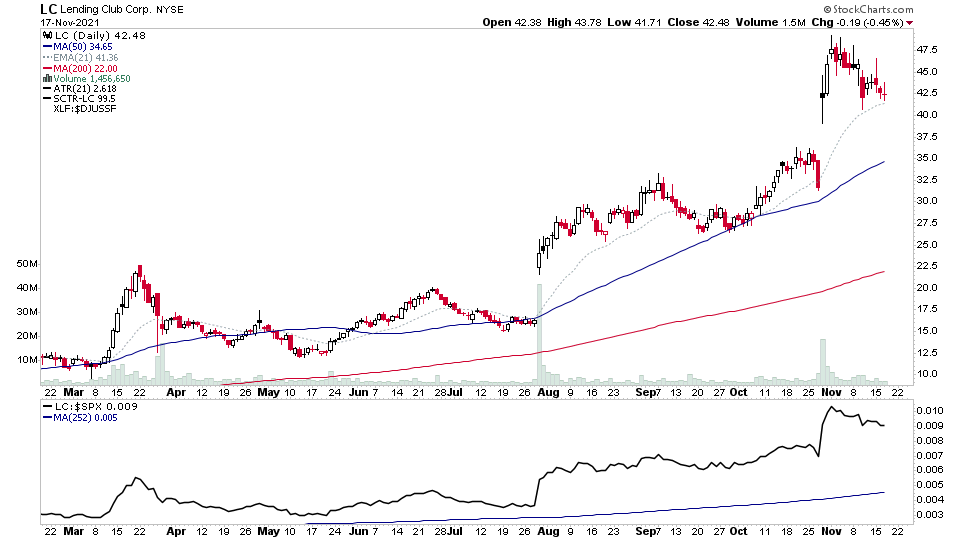Click the Lending Club Corp. company name
Image resolution: width=960 pixels, height=540 pixels.
[105, 10]
